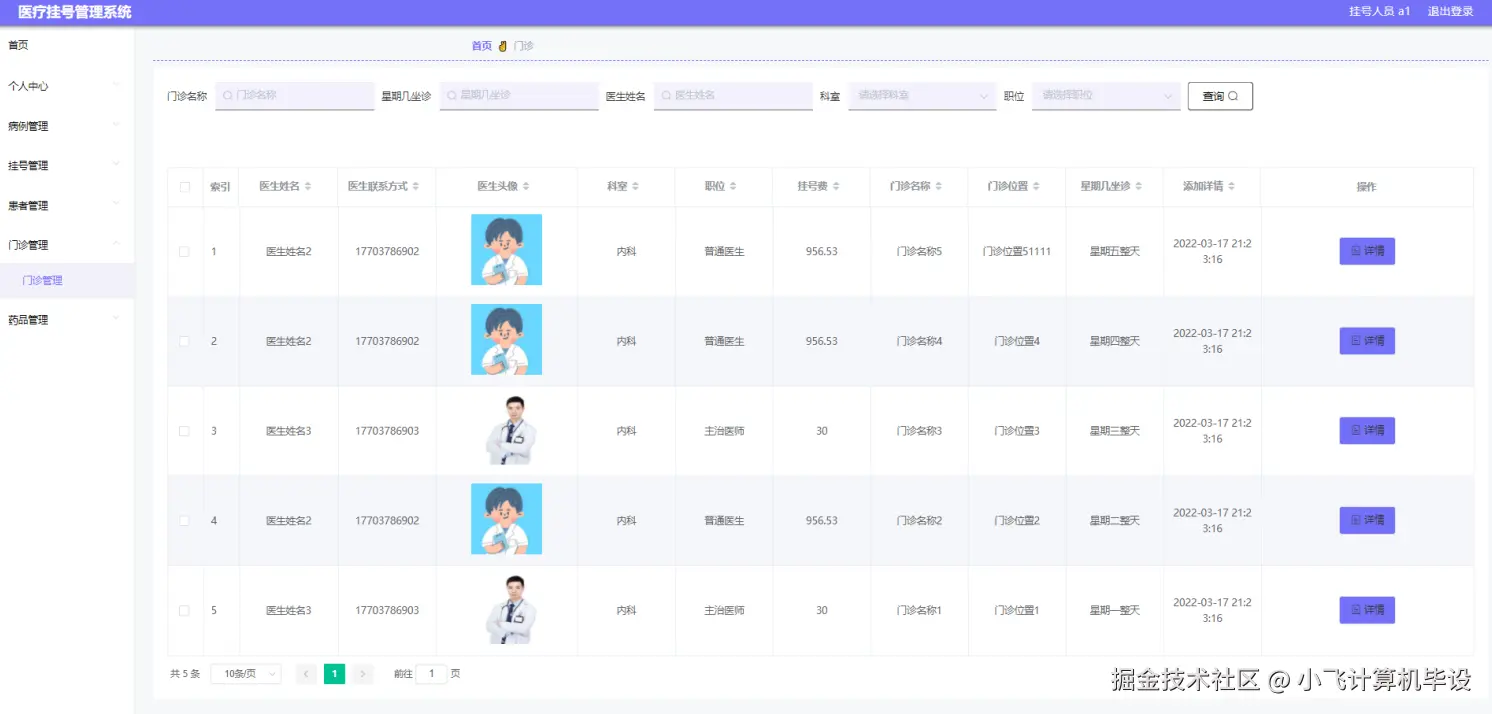1492x714 pixels.
Task: Open 详情 for 门诊名称3 row
Action: click(1367, 430)
